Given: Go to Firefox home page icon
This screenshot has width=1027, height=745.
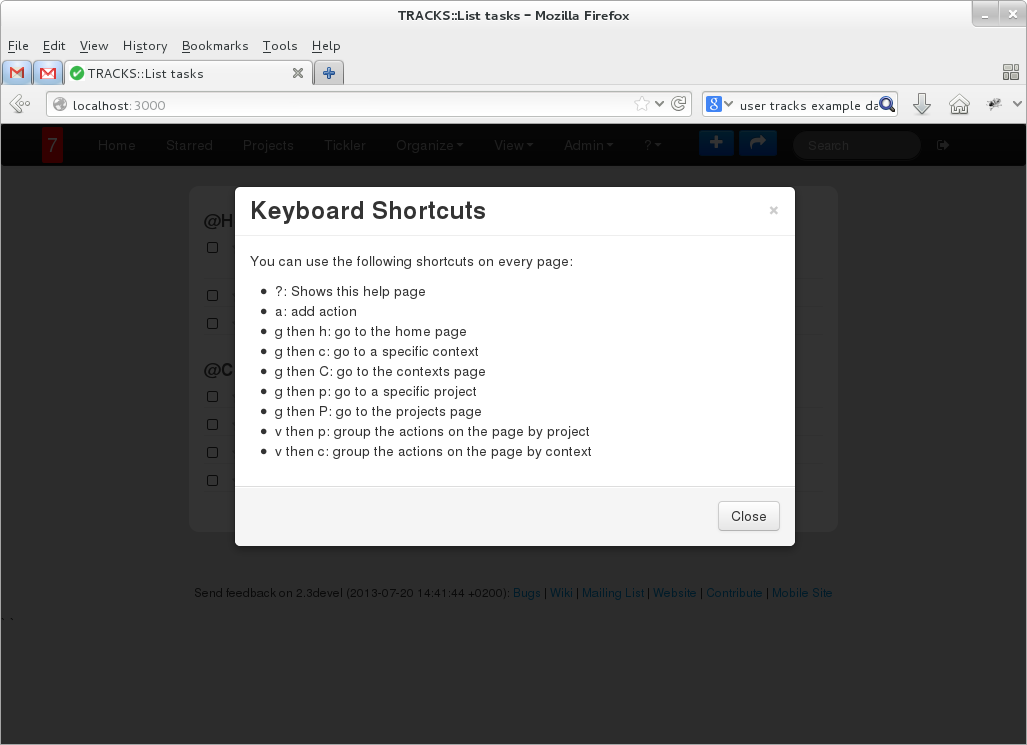Looking at the screenshot, I should coord(959,105).
